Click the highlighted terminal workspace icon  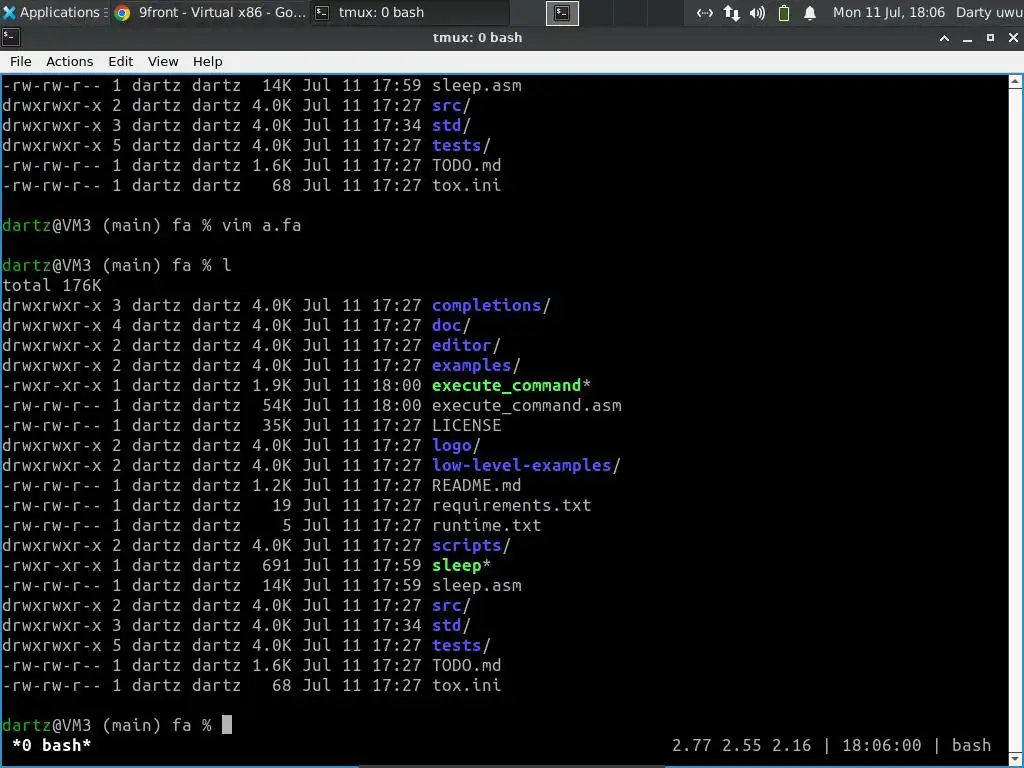click(x=562, y=13)
